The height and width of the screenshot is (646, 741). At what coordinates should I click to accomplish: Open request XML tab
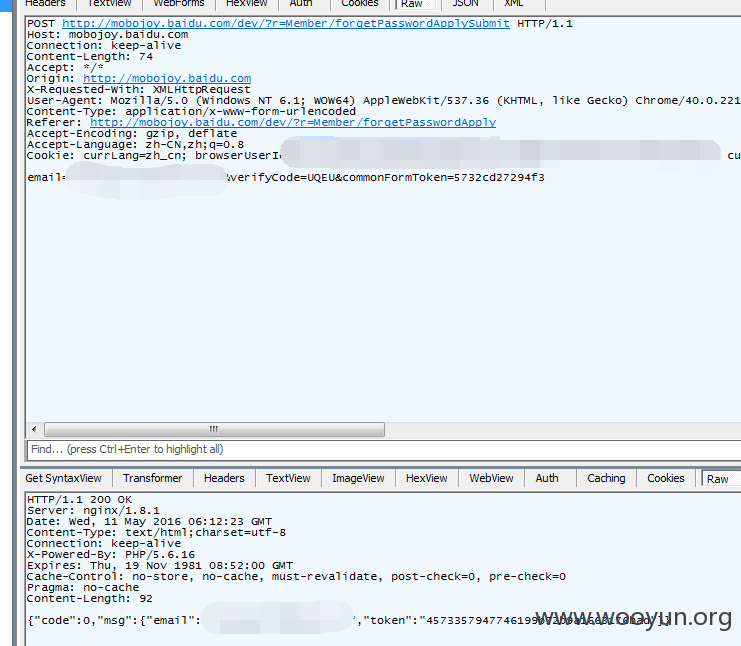(x=514, y=3)
